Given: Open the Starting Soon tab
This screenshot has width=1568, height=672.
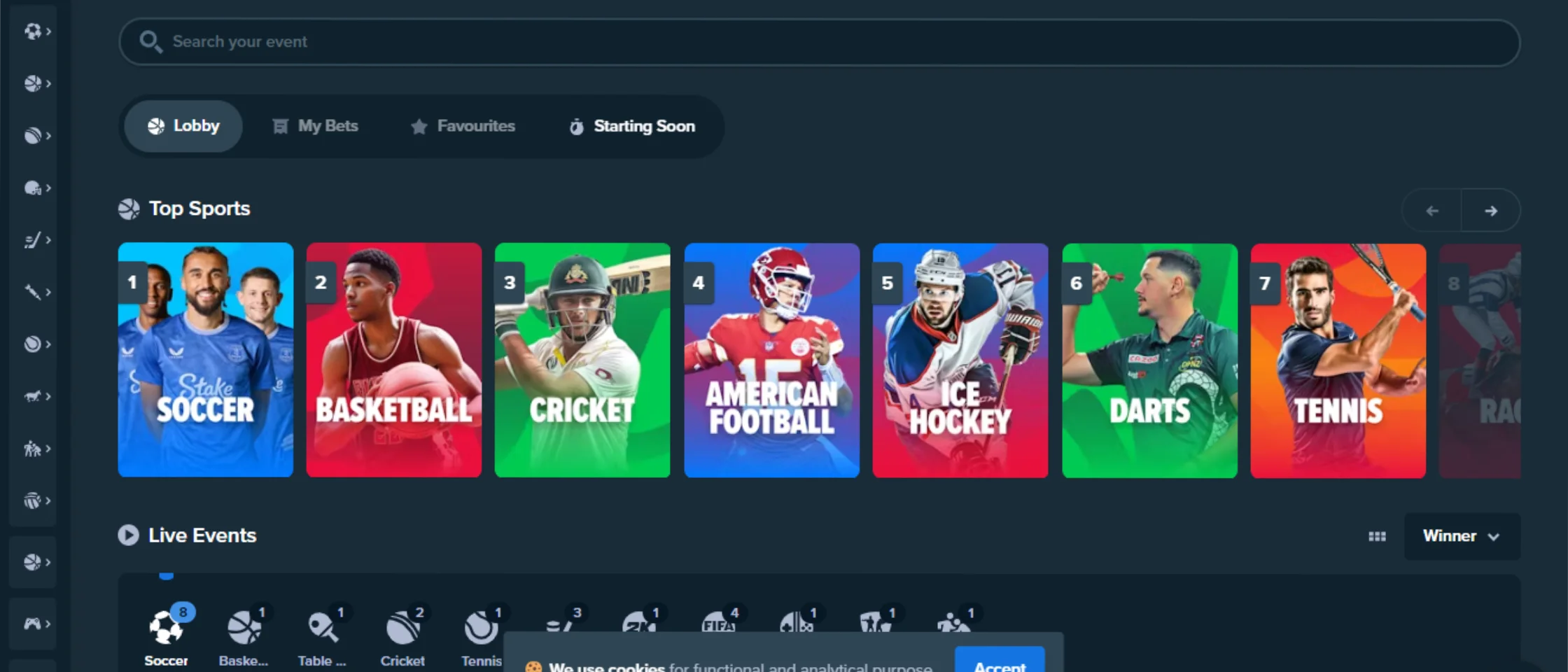Looking at the screenshot, I should [632, 126].
